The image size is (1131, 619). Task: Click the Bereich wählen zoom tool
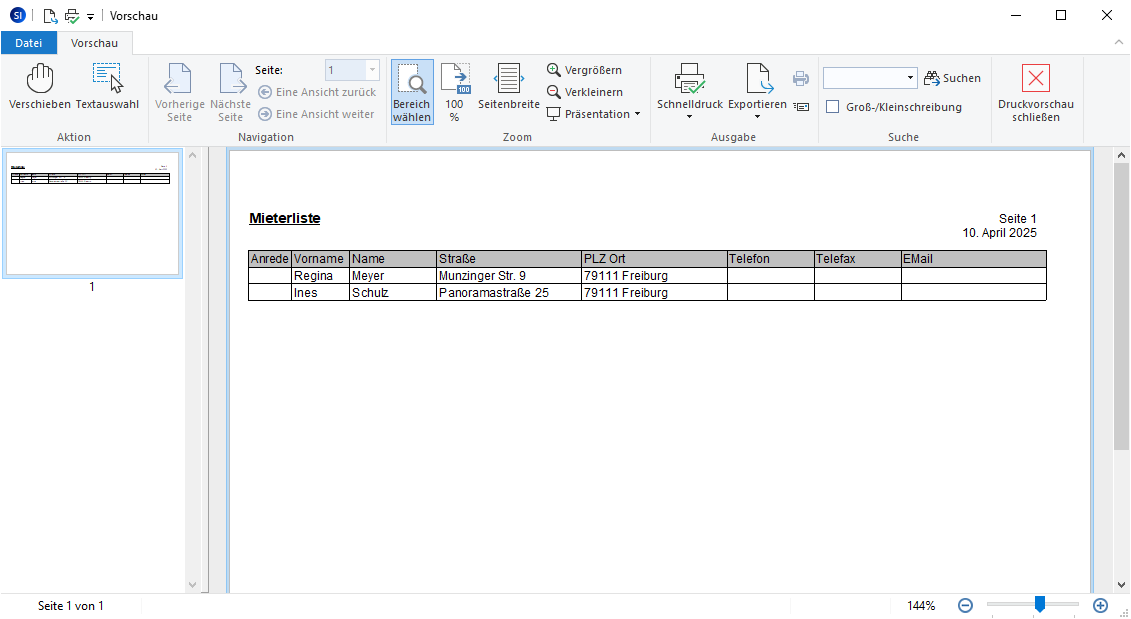coord(412,92)
